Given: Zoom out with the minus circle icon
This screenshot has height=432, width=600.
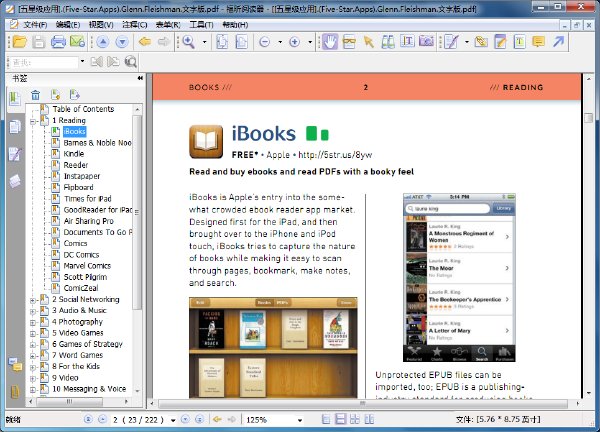Looking at the screenshot, I should click(264, 42).
